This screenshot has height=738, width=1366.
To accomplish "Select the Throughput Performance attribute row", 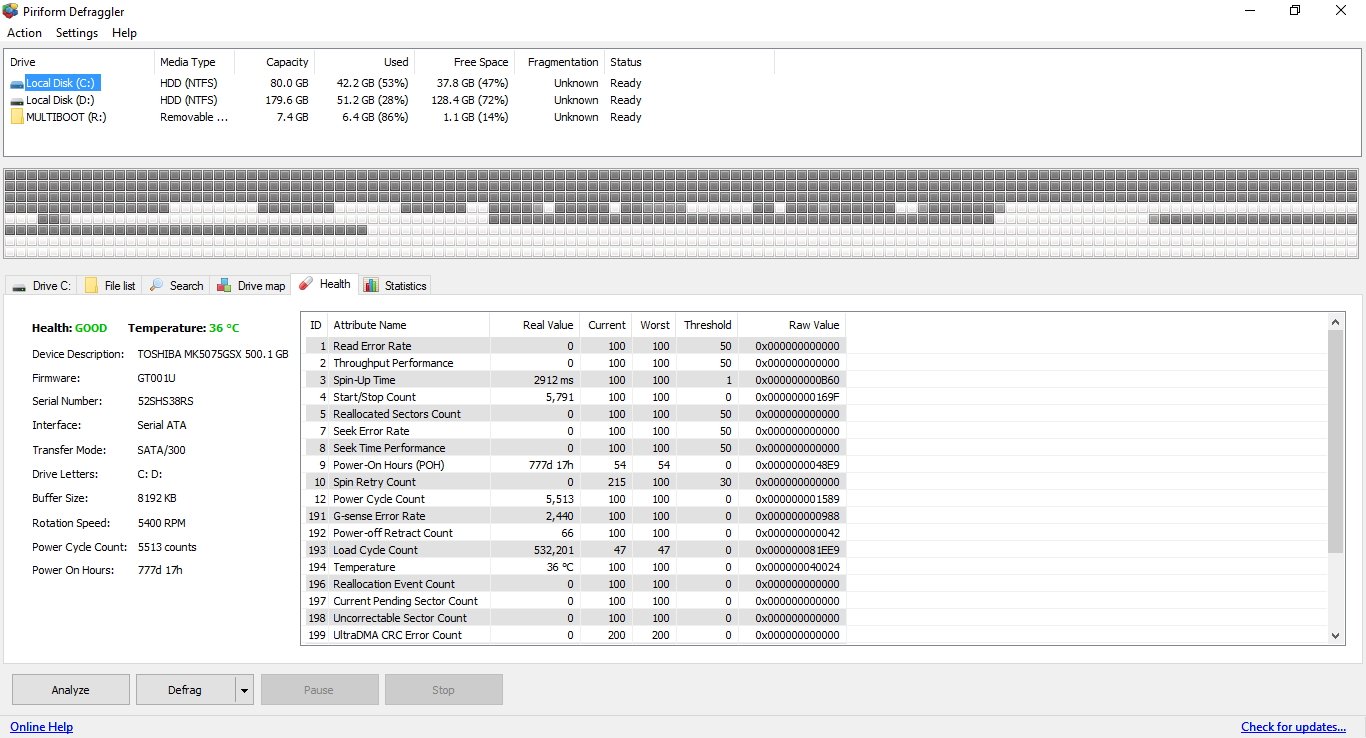I will pos(574,363).
